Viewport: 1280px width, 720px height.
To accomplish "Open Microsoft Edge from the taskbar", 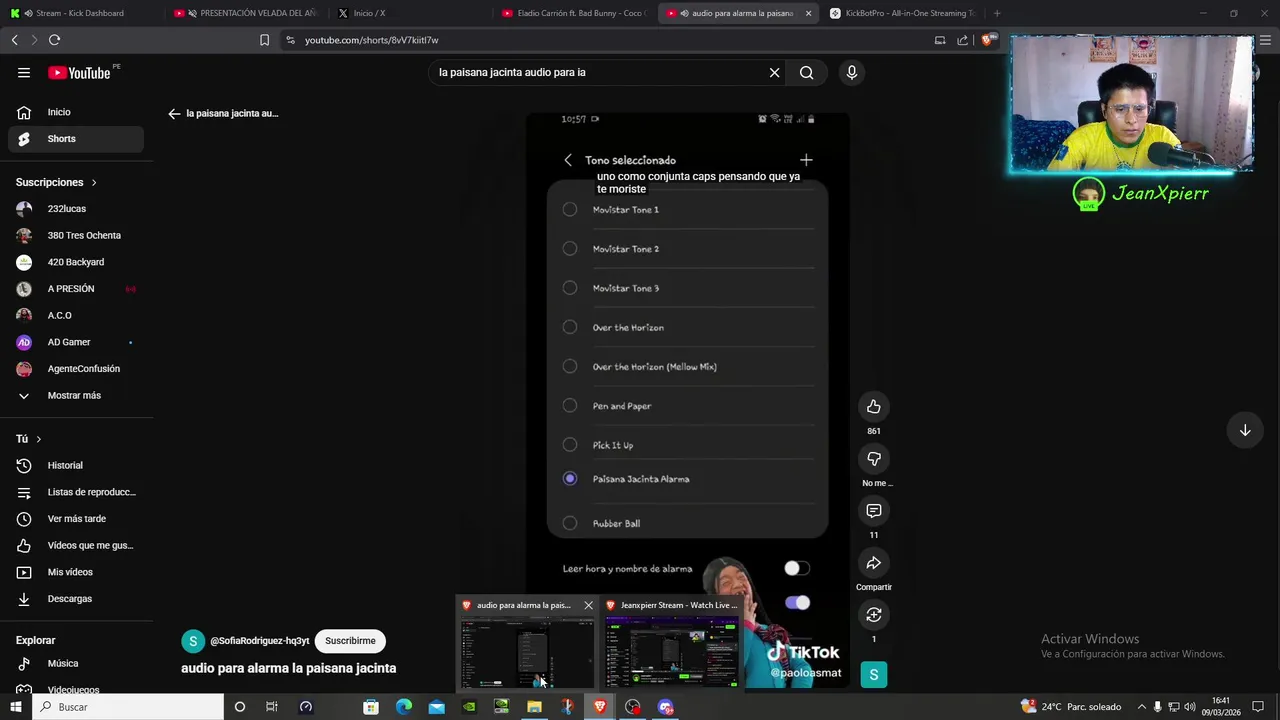I will pyautogui.click(x=404, y=707).
